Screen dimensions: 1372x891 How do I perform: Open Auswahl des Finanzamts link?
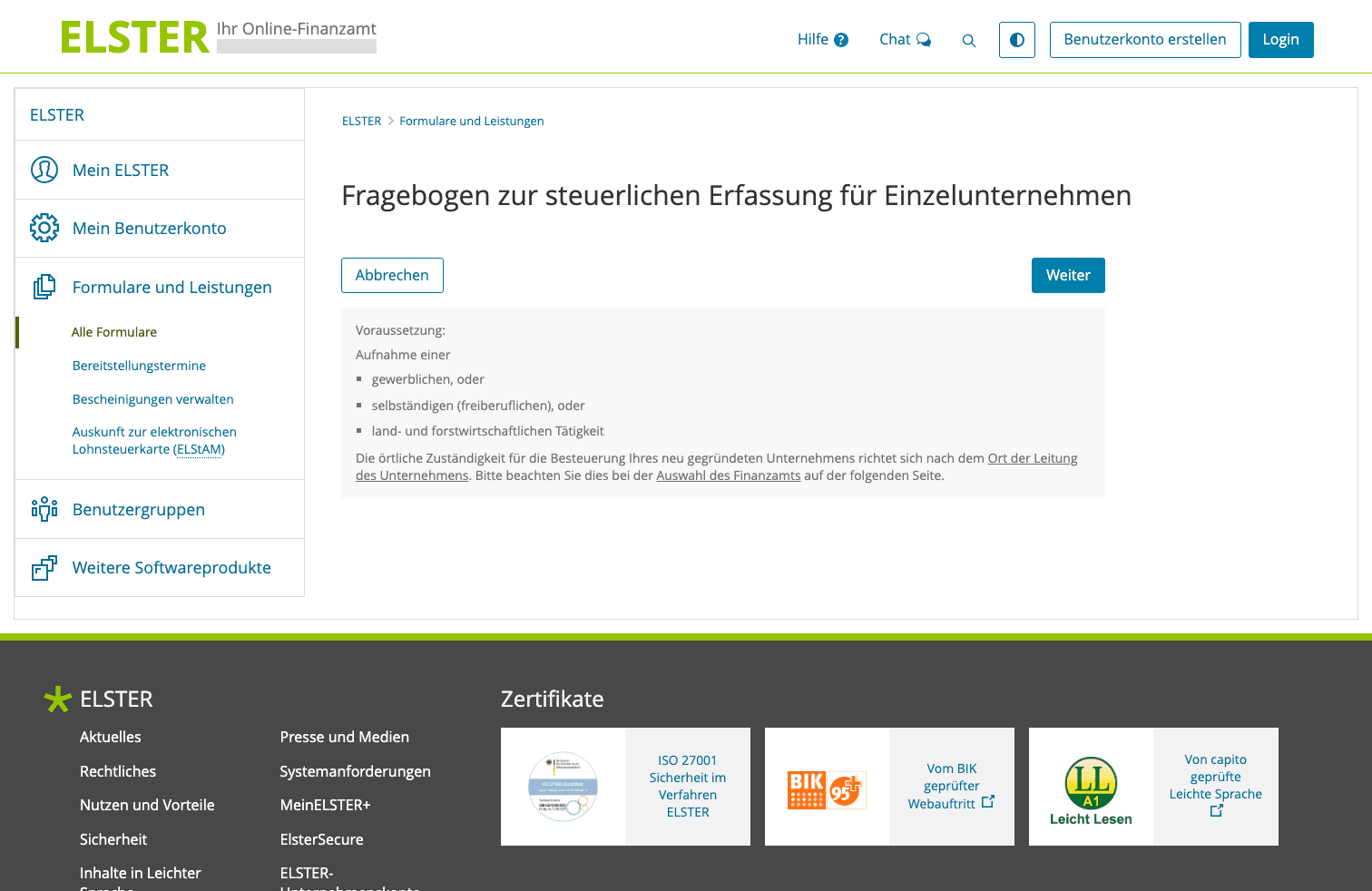pyautogui.click(x=729, y=475)
